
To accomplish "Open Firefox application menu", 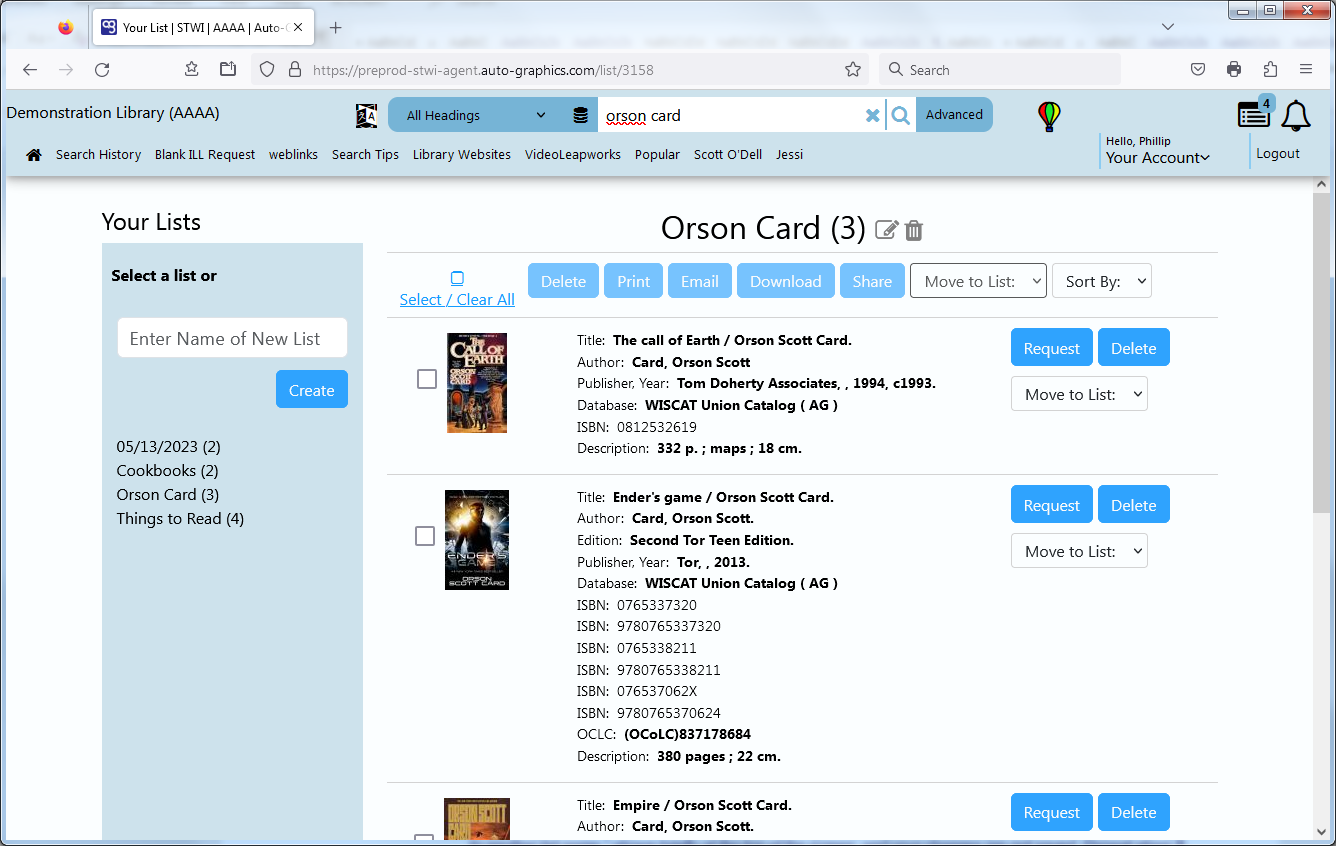I will [x=1306, y=70].
